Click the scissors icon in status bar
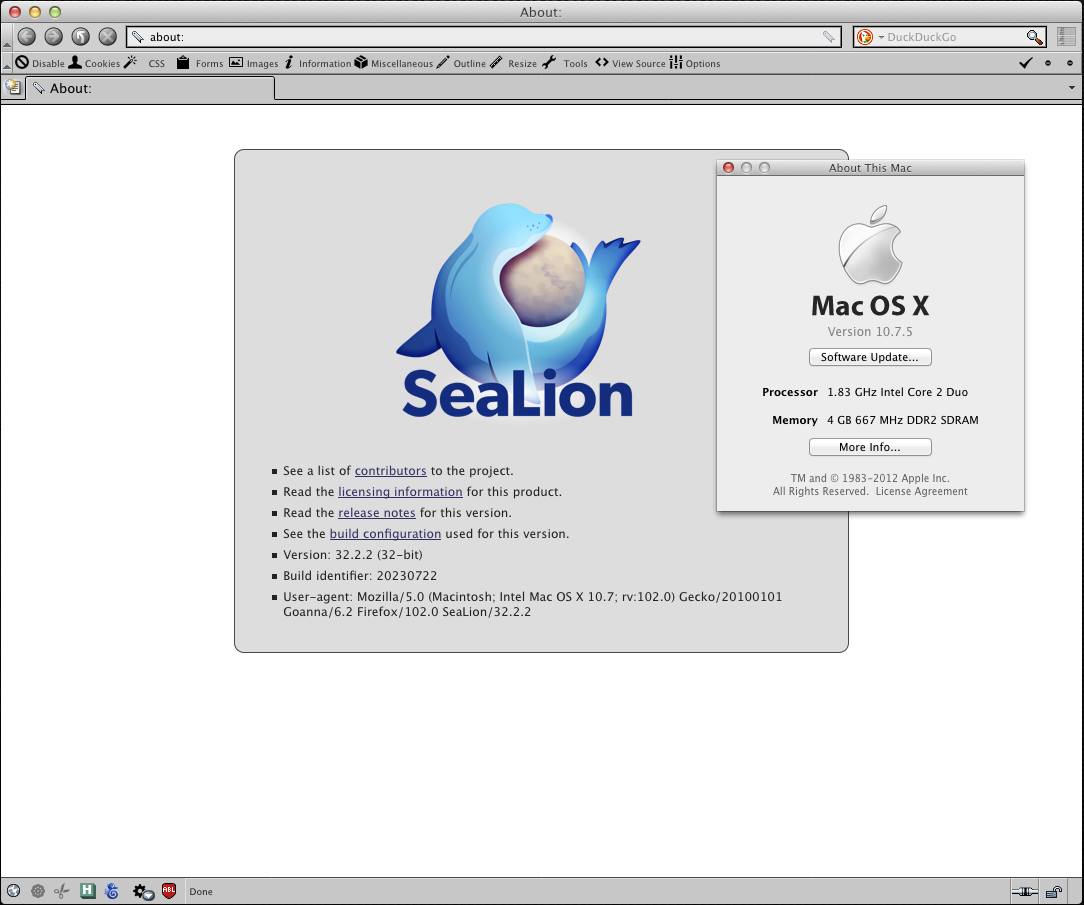The width and height of the screenshot is (1084, 905). point(62,891)
